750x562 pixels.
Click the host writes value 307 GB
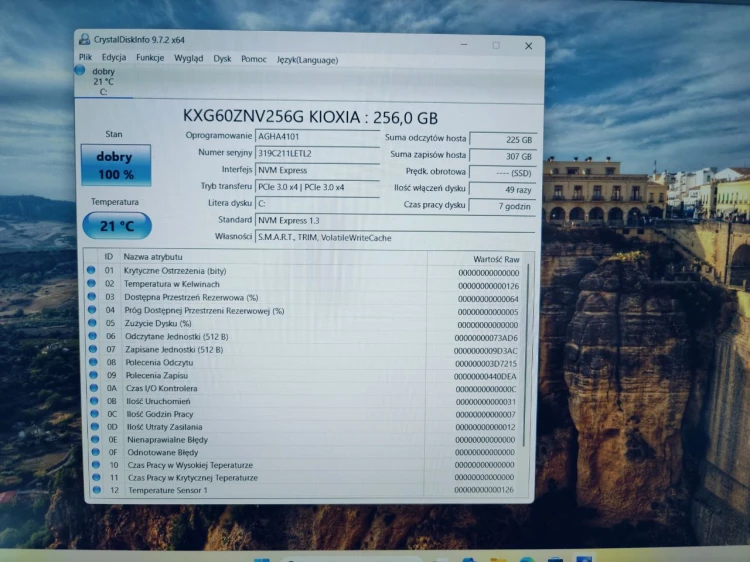502,156
